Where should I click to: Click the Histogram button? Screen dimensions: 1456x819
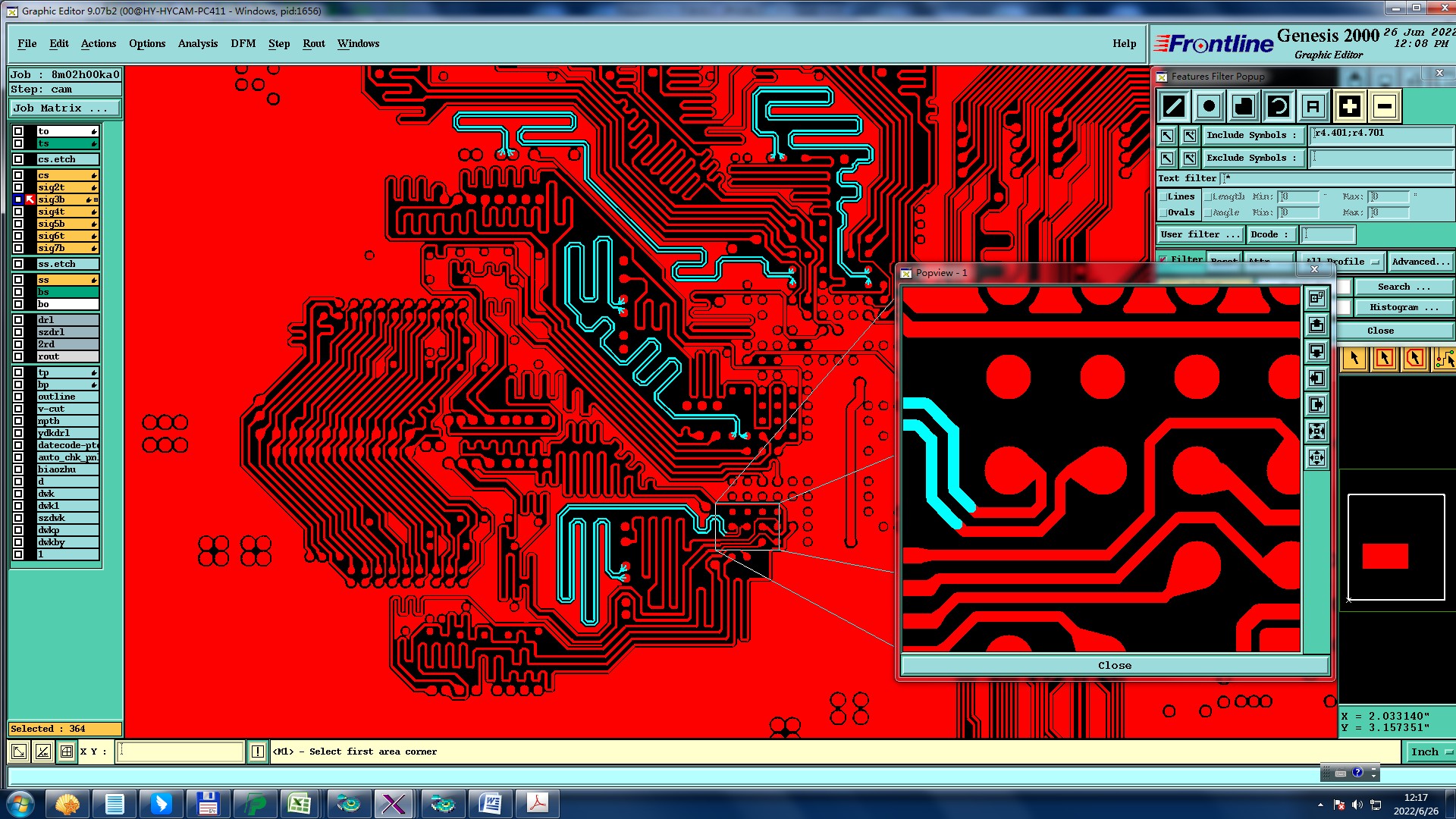pos(1403,307)
